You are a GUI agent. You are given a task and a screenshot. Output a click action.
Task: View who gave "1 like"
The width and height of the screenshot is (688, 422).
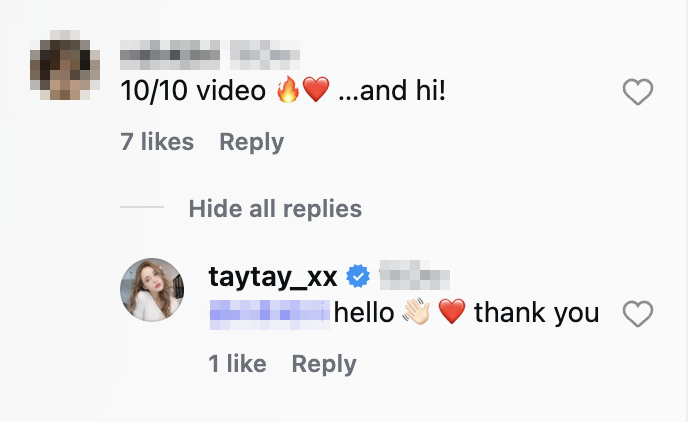237,364
